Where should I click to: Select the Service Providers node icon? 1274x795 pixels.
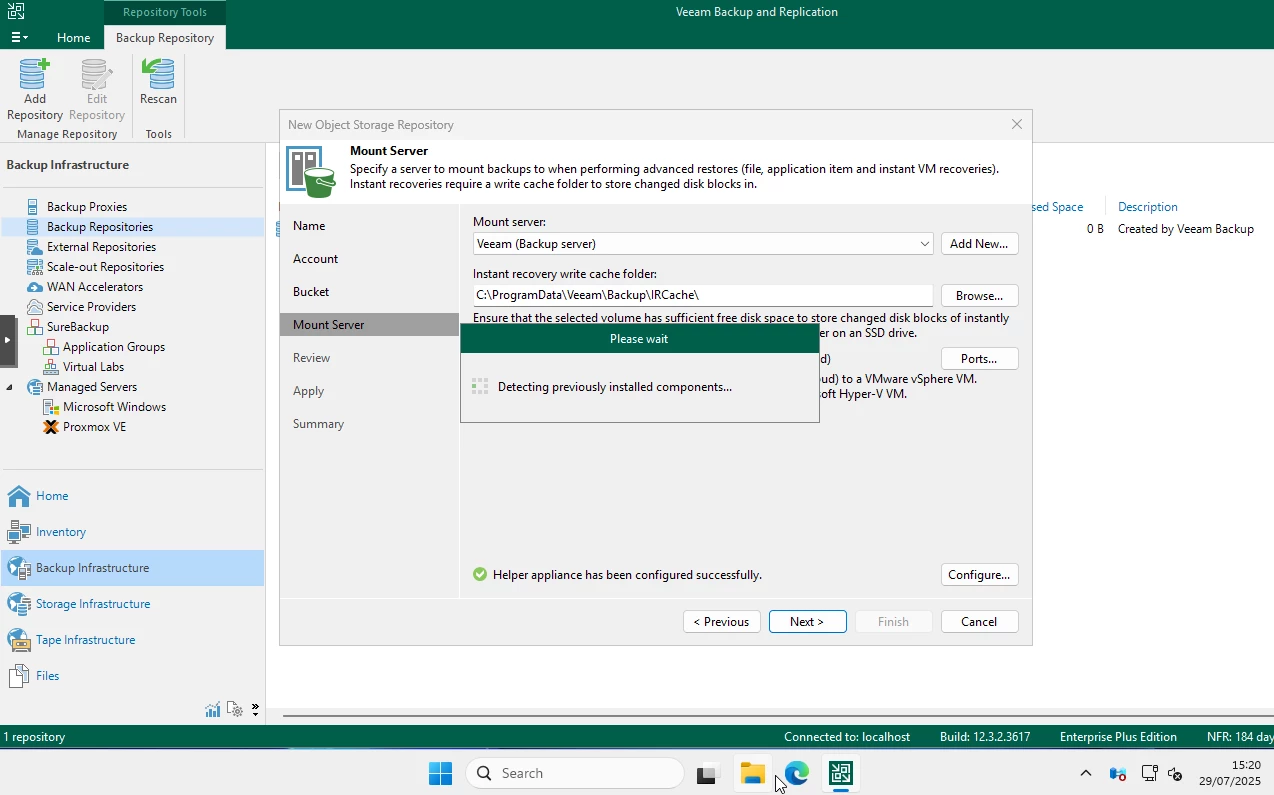pos(33,307)
